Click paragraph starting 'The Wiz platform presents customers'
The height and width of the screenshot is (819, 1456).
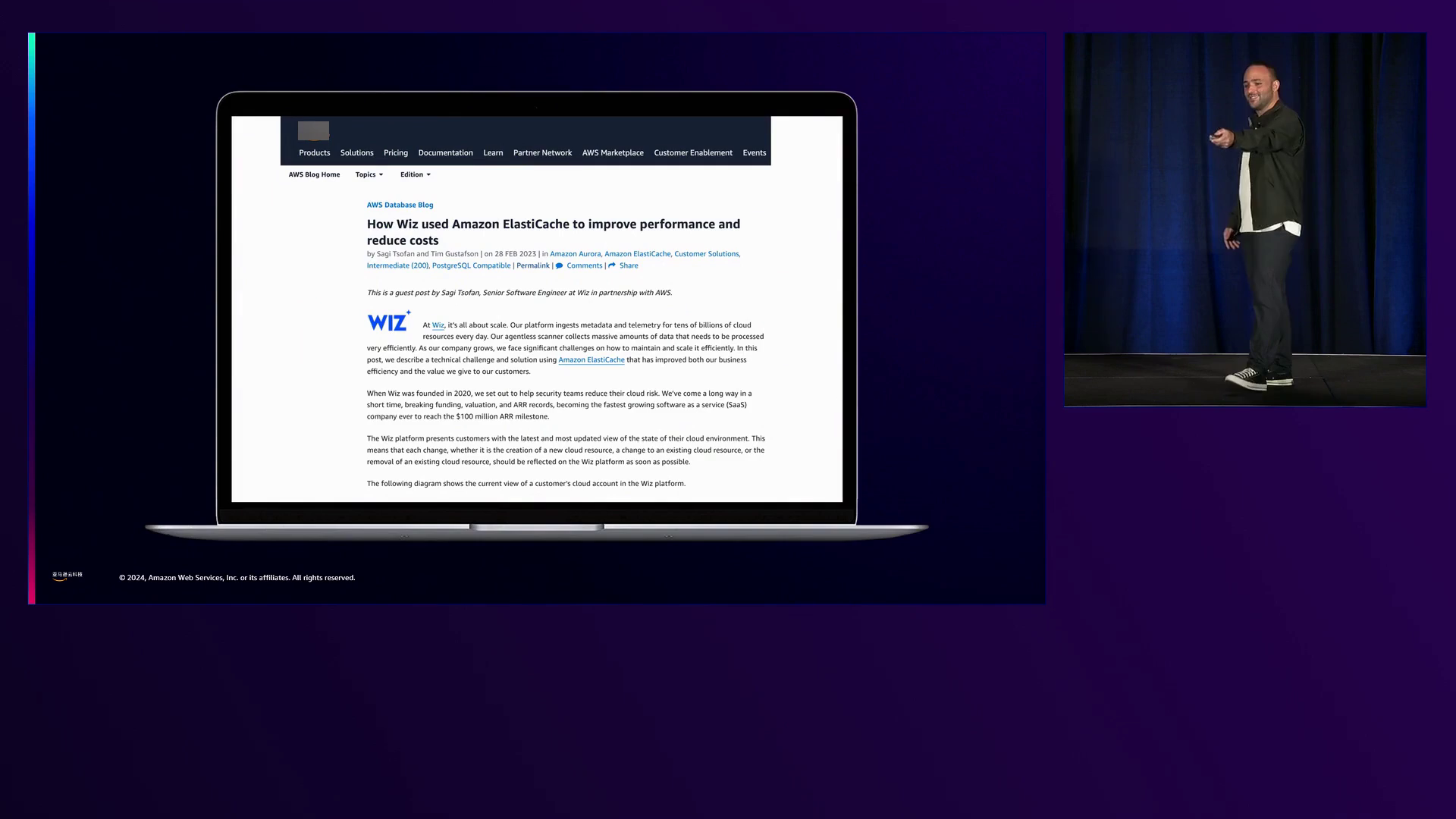pyautogui.click(x=566, y=450)
